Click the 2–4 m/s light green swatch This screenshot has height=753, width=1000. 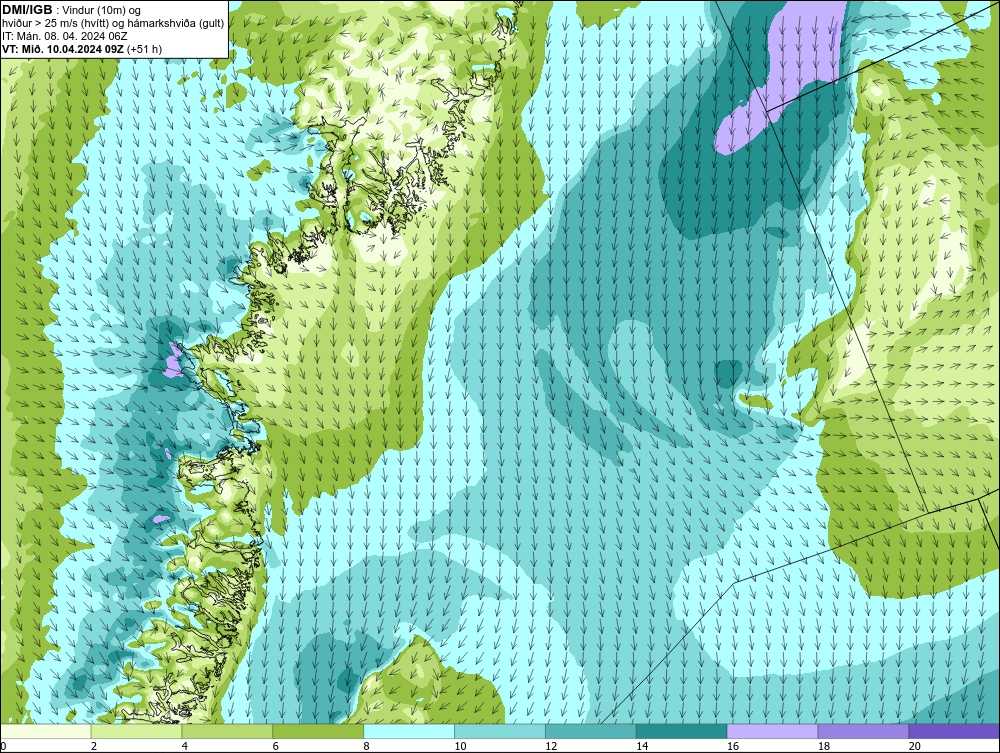point(136,731)
